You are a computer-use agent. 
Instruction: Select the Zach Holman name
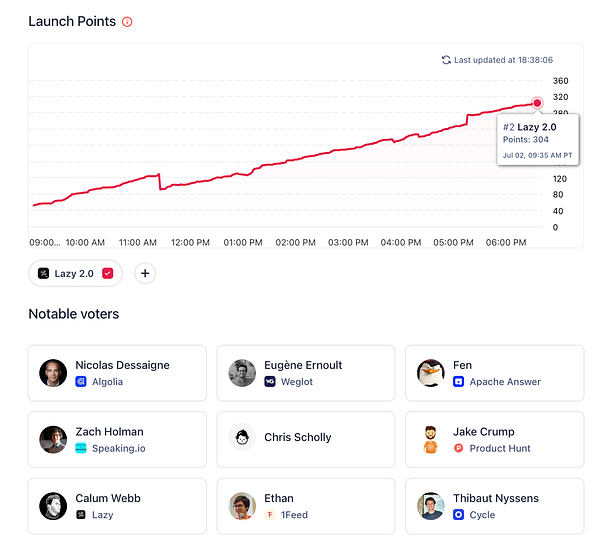click(x=109, y=432)
